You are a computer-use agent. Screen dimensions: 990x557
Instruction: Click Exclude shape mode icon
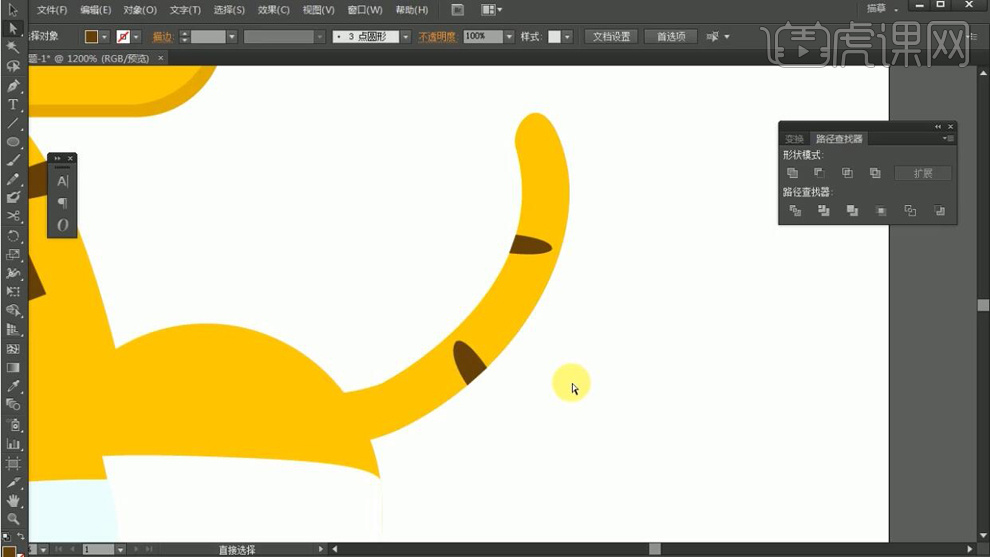click(x=875, y=172)
